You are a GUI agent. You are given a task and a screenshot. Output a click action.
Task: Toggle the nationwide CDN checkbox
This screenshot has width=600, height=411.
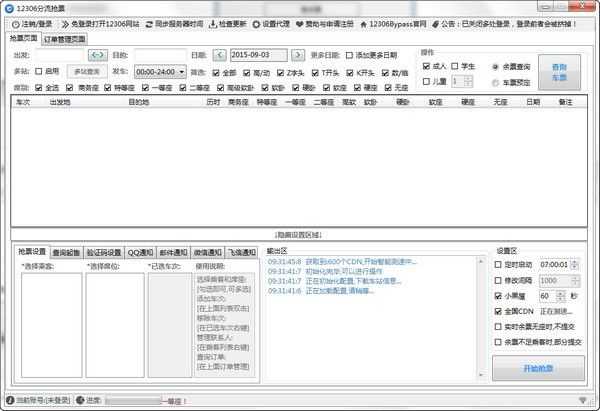498,311
